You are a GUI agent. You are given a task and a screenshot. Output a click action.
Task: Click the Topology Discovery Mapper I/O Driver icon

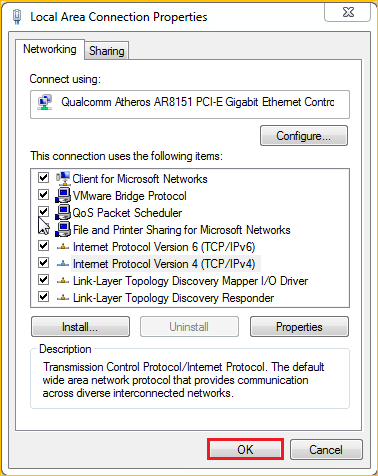tap(63, 281)
